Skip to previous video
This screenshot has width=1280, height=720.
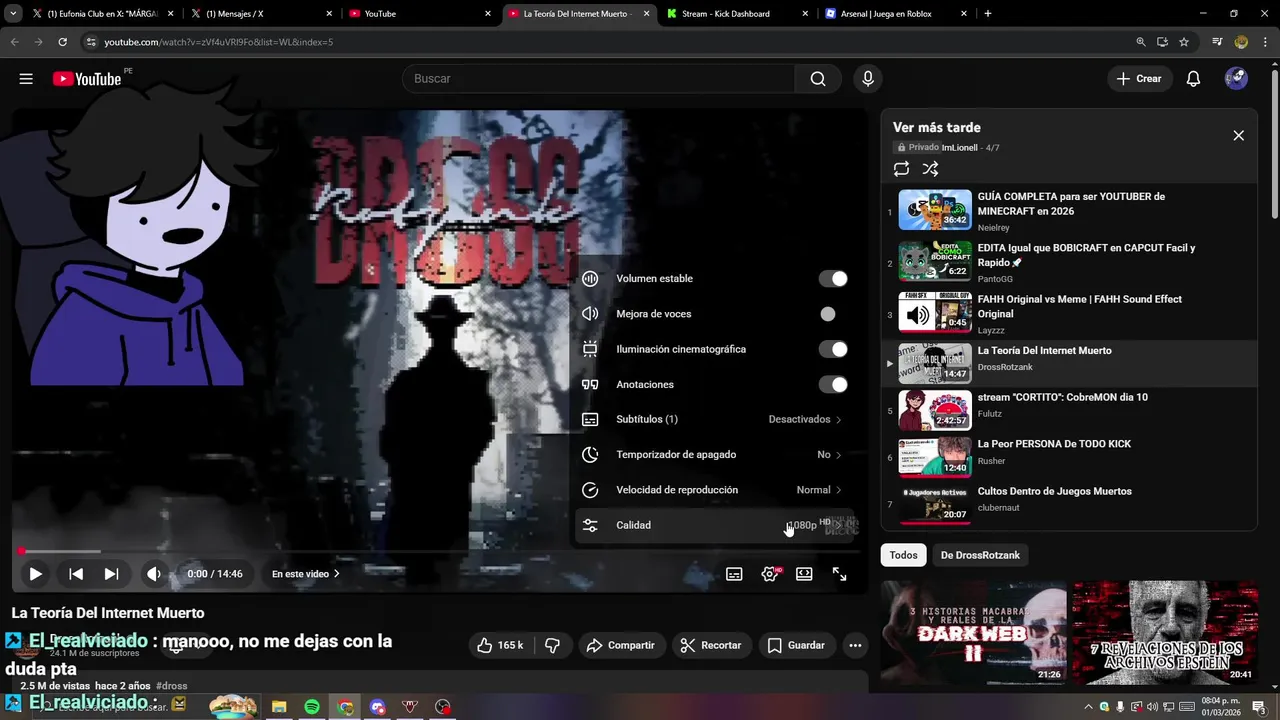(x=76, y=574)
